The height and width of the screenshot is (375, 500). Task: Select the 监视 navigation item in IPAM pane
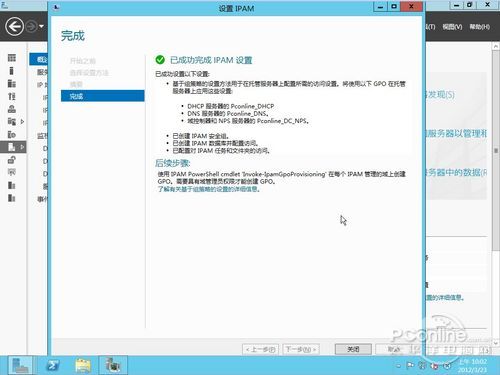42,136
